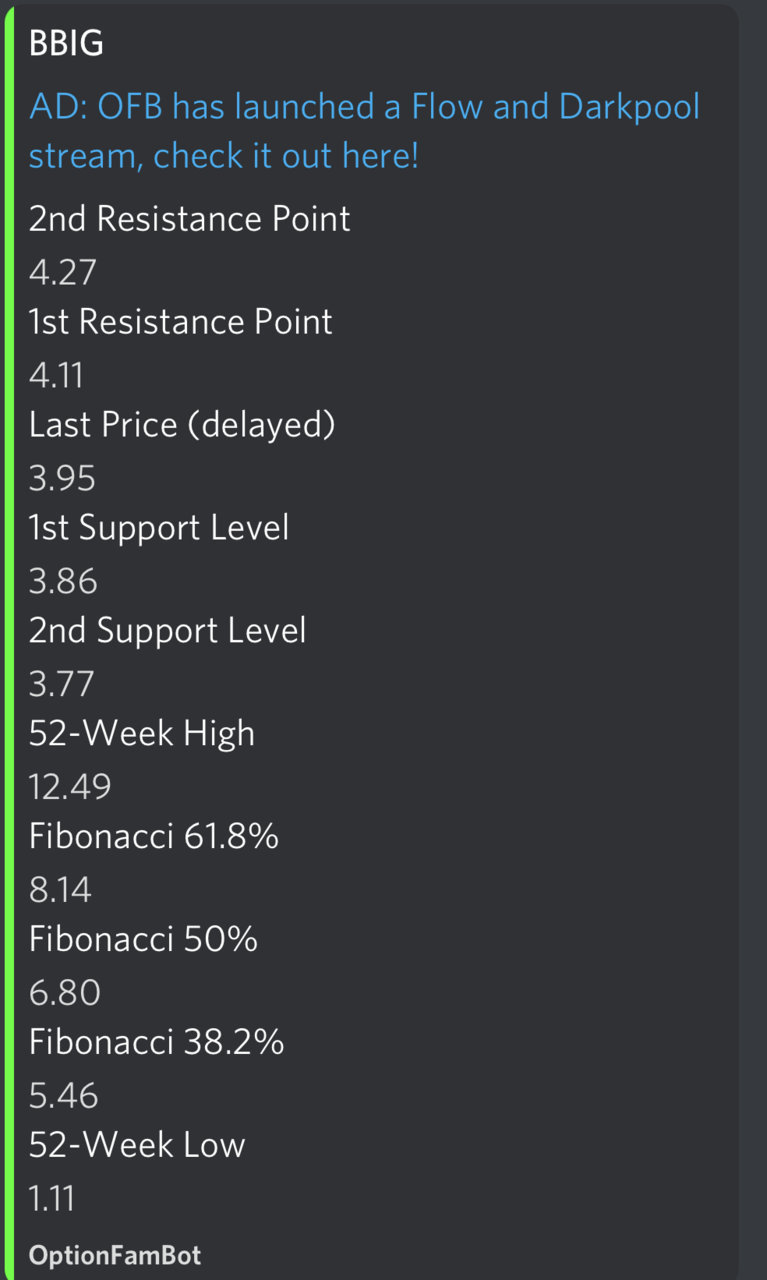Click the OptionFamBot footer text
Viewport: 767px width, 1280px height.
(x=115, y=1256)
